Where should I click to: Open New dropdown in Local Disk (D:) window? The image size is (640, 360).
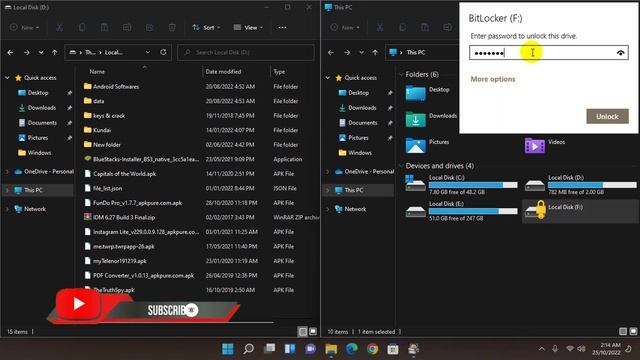pyautogui.click(x=24, y=27)
